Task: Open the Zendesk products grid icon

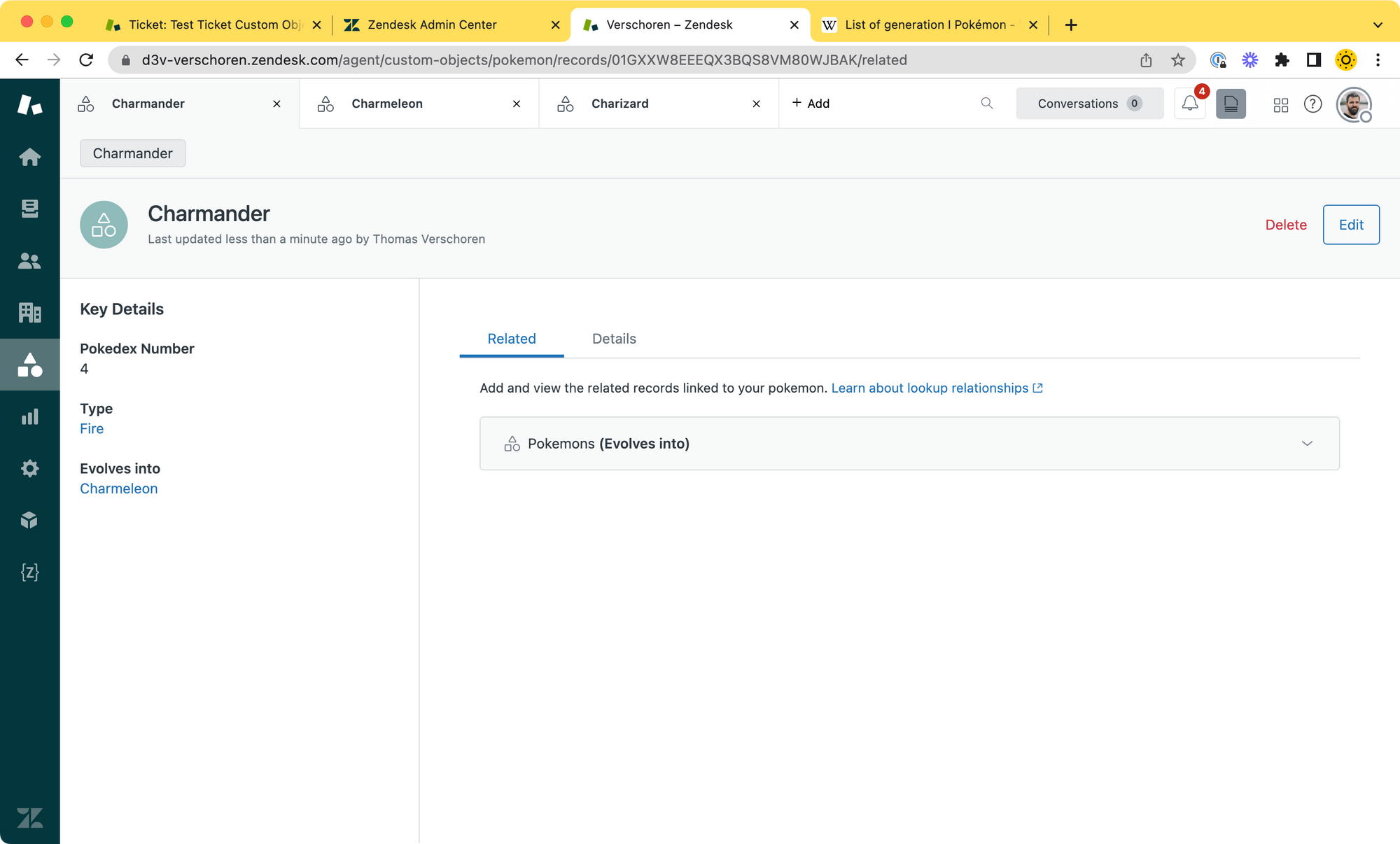Action: coord(1280,104)
